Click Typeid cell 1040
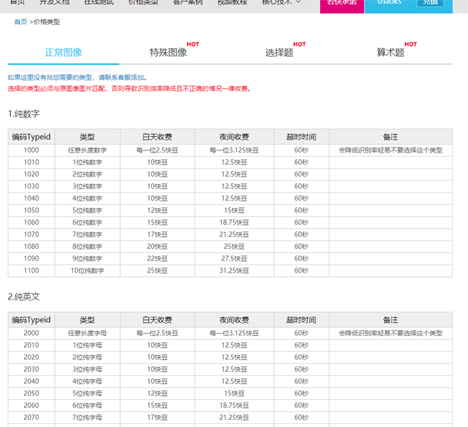Viewport: 468px width, 427px height. click(31, 198)
